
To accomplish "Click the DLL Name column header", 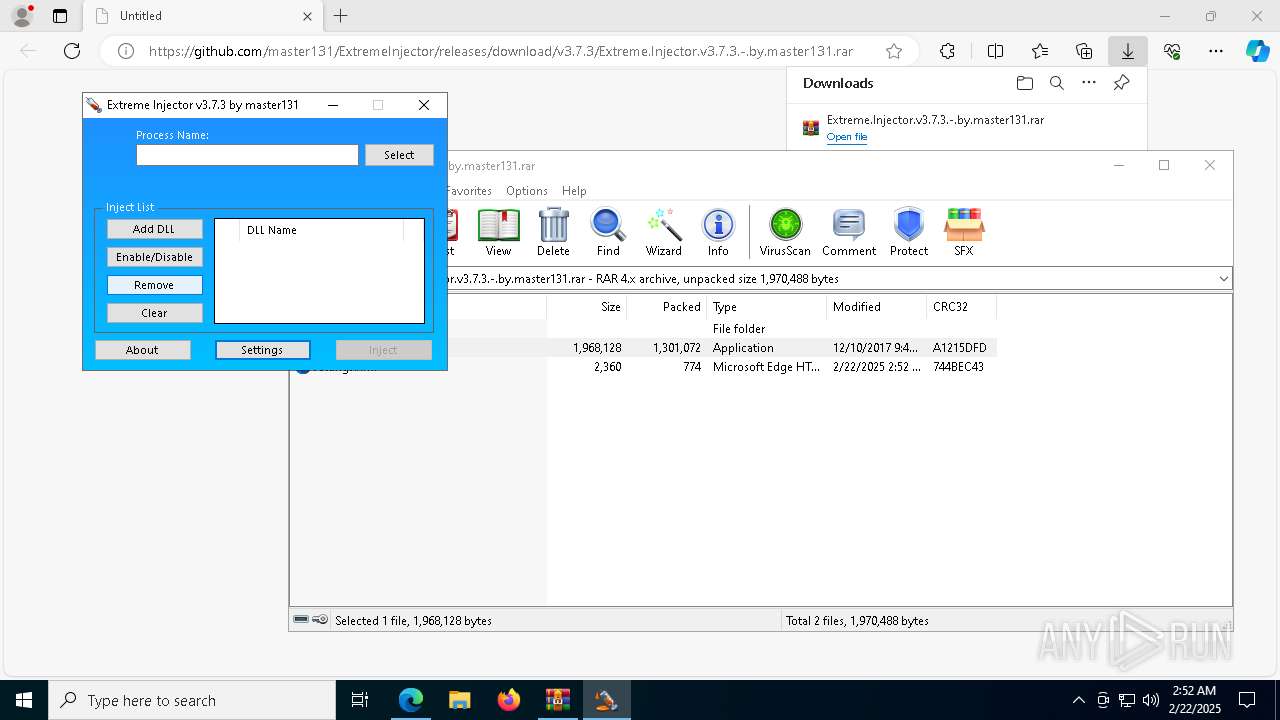I will pyautogui.click(x=321, y=230).
